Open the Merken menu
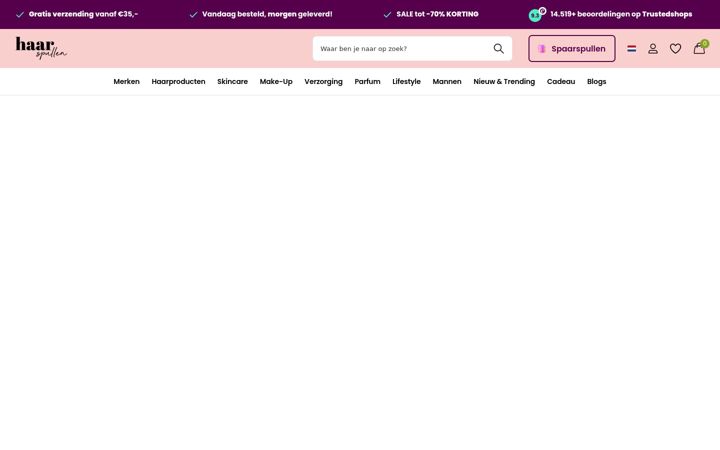 tap(126, 82)
